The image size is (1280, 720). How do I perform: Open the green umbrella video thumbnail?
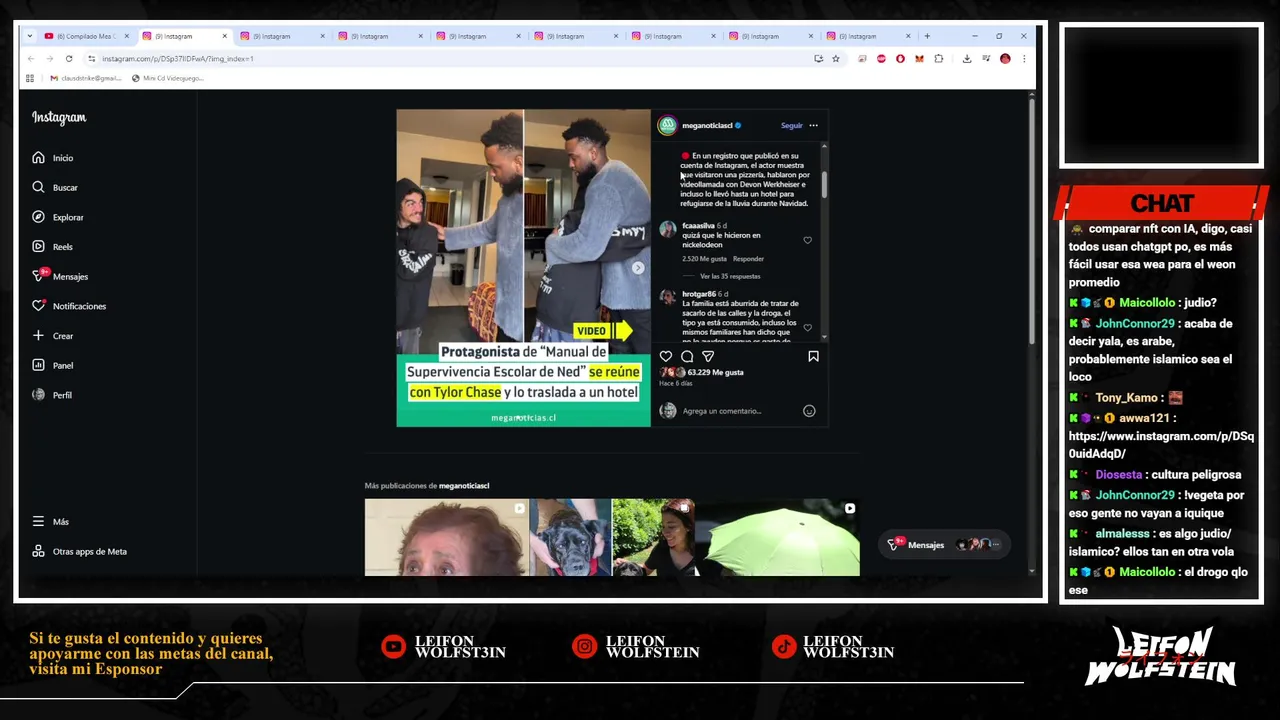(x=777, y=537)
